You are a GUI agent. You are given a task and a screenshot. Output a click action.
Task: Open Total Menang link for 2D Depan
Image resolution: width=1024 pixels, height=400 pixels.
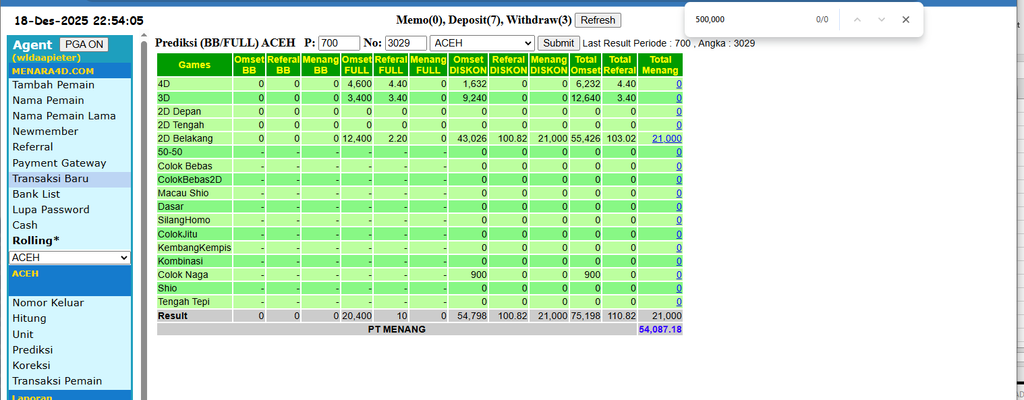pyautogui.click(x=679, y=111)
